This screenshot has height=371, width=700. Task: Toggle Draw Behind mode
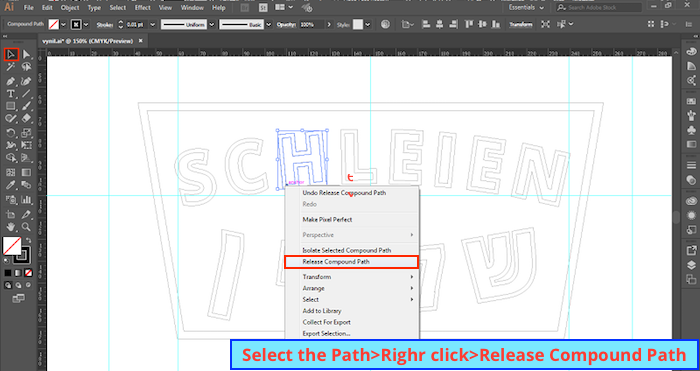pyautogui.click(x=18, y=285)
